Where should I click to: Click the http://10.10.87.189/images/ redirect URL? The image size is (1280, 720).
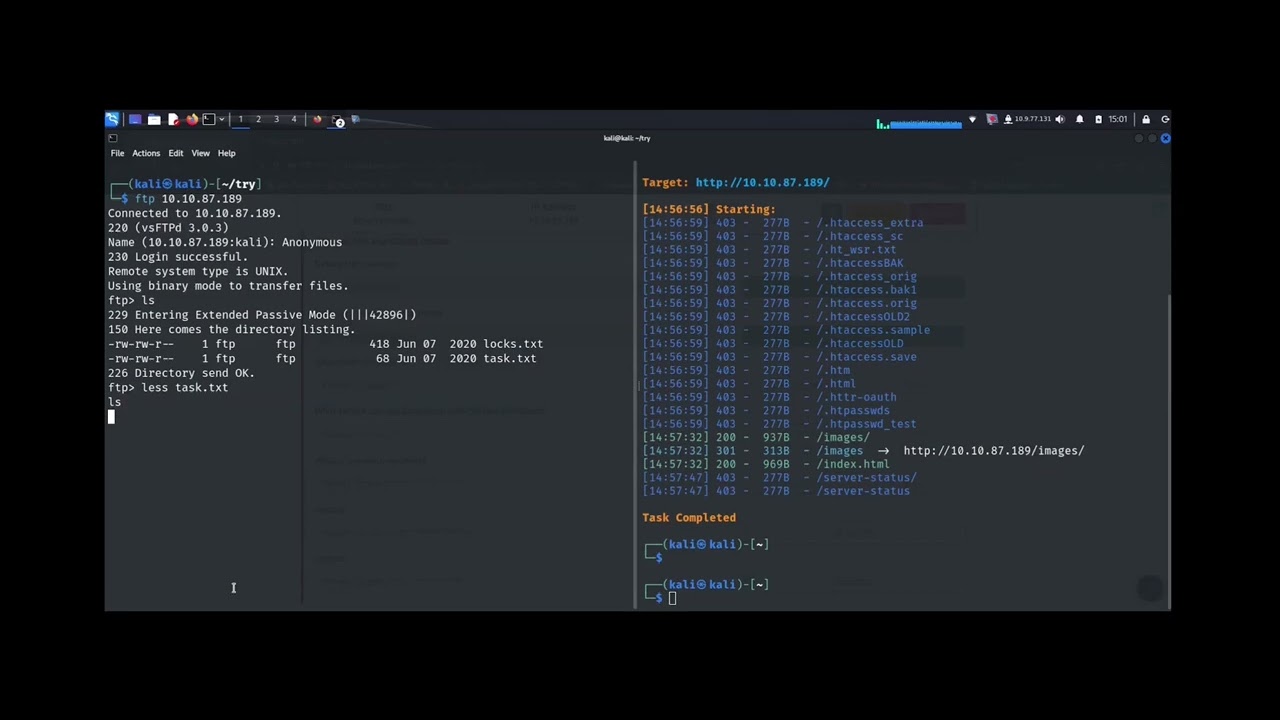click(994, 451)
